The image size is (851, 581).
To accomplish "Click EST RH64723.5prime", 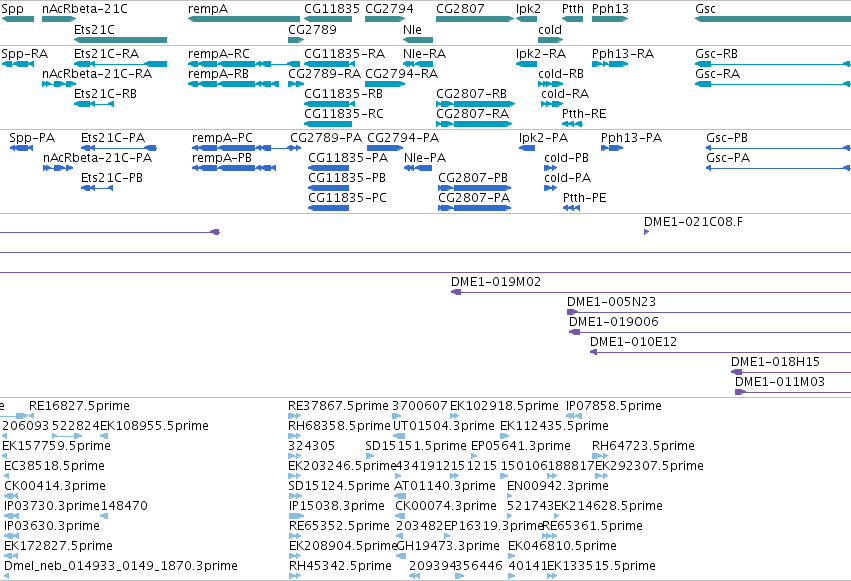I will coord(600,456).
